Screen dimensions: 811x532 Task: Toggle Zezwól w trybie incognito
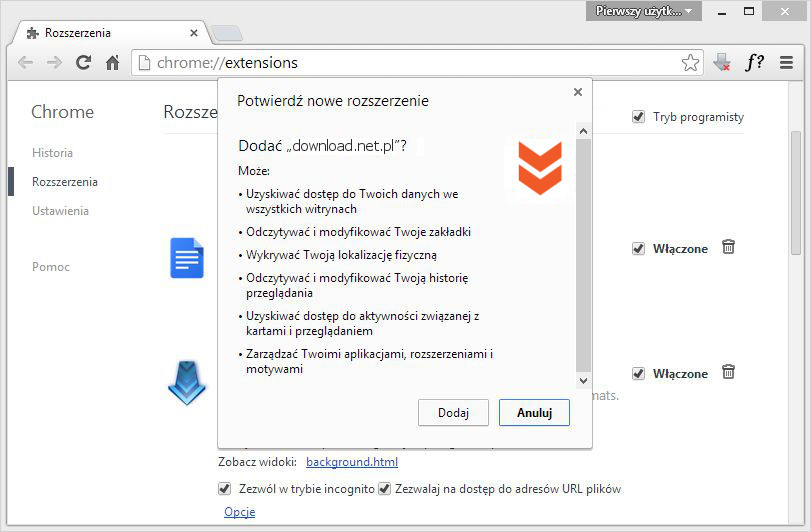224,489
